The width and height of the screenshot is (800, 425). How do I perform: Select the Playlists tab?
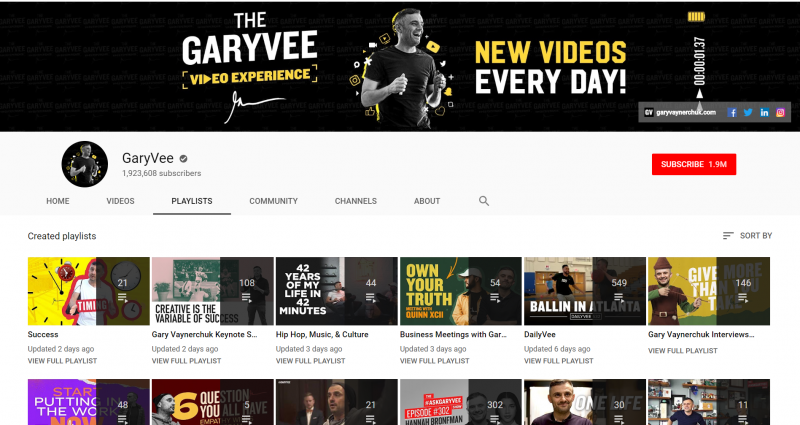pyautogui.click(x=192, y=201)
